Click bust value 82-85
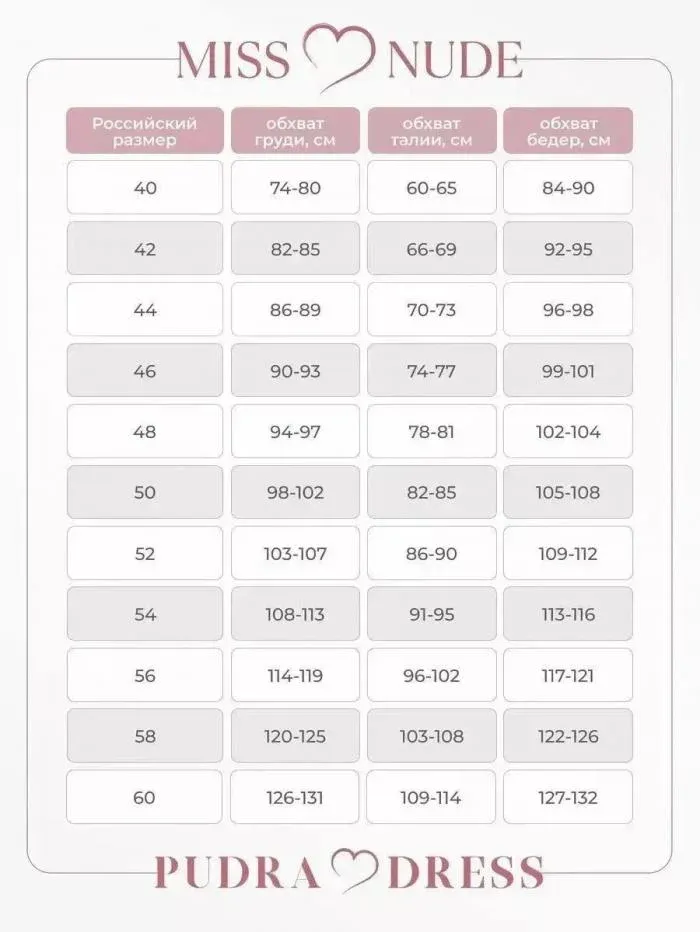 [x=295, y=248]
